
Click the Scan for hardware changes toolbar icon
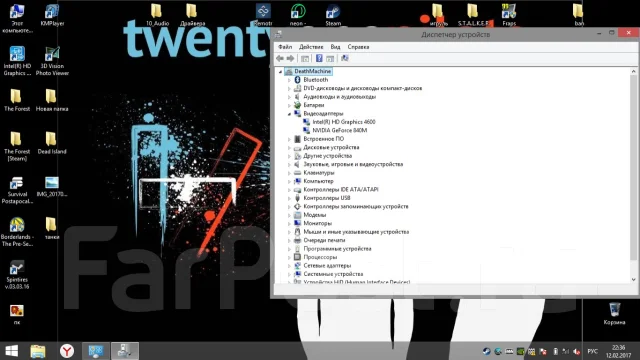click(345, 58)
